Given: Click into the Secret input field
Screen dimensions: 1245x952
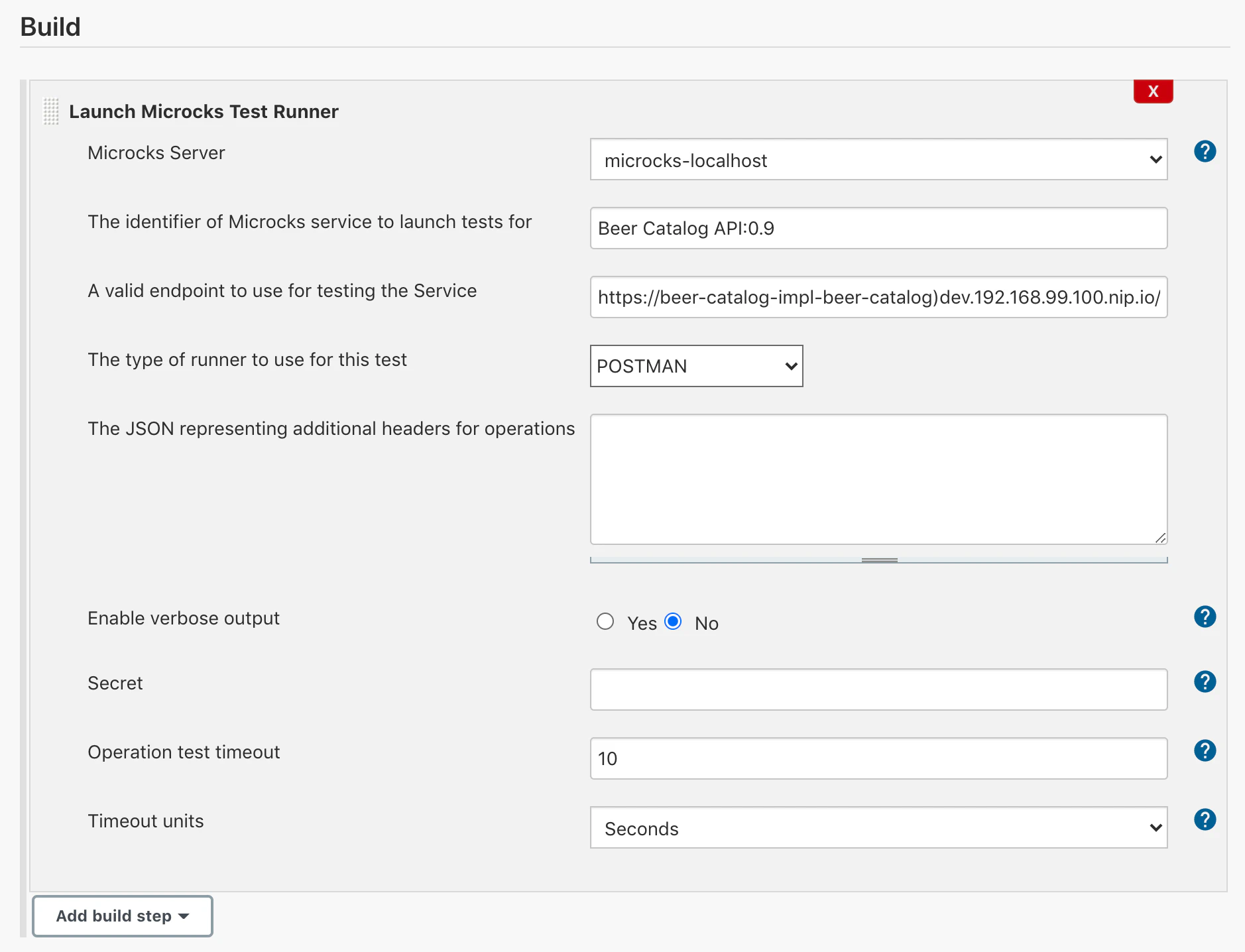Looking at the screenshot, I should [878, 690].
